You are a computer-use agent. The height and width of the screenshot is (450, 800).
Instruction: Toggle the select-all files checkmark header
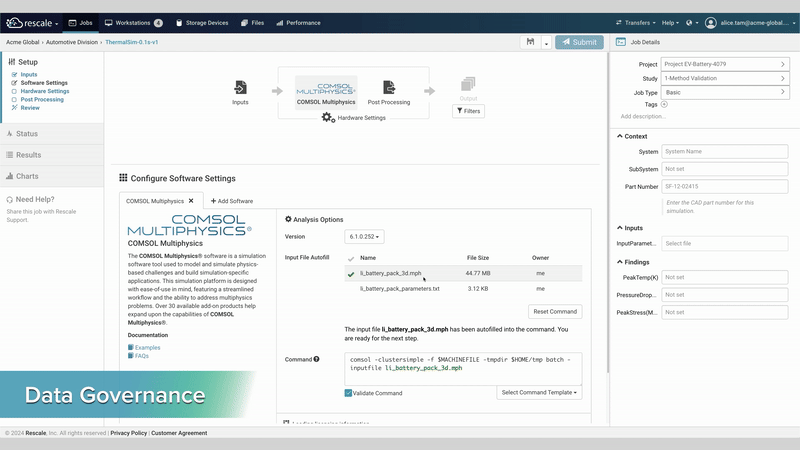coord(351,258)
